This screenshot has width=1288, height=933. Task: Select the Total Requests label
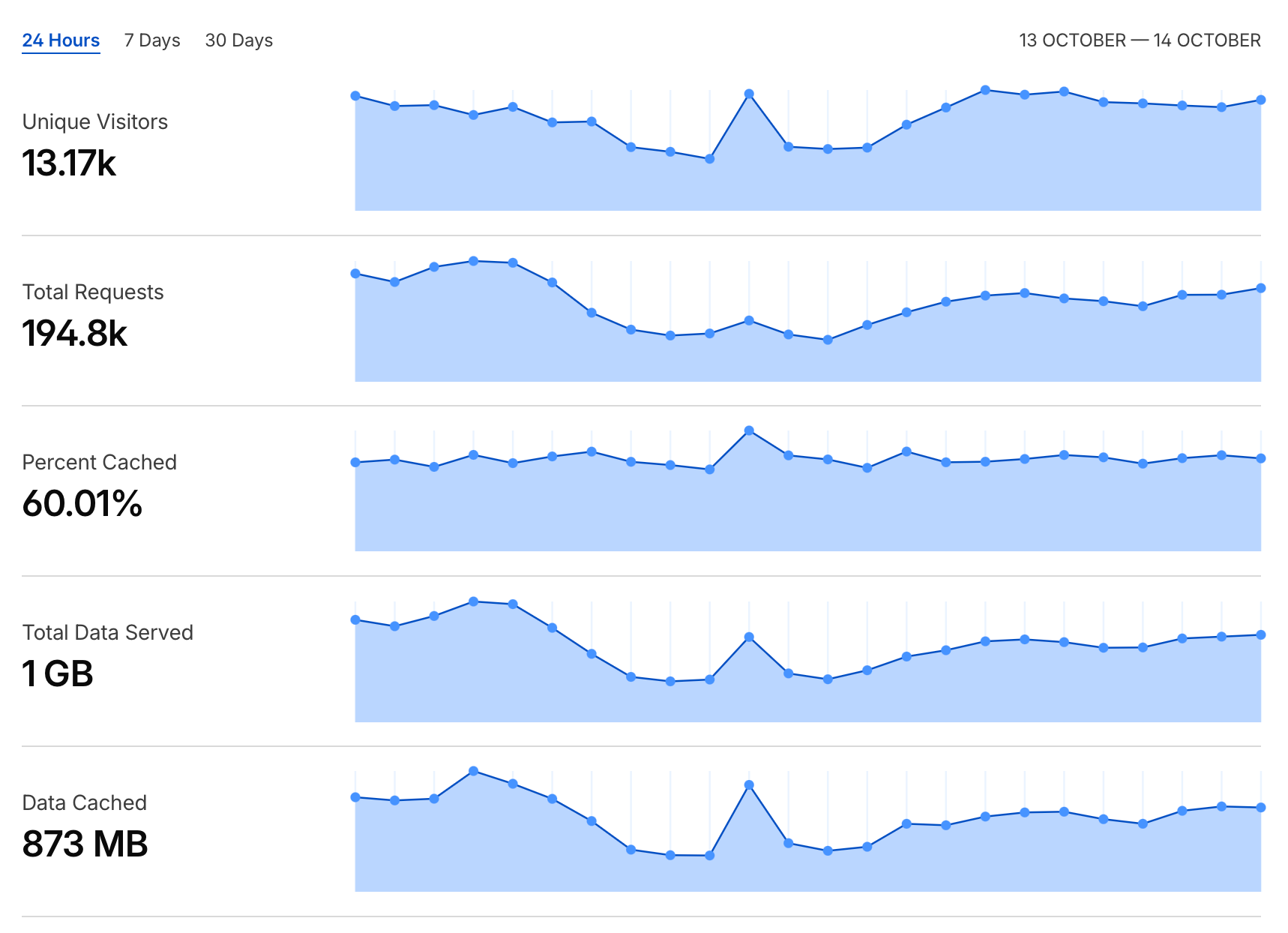pos(93,292)
